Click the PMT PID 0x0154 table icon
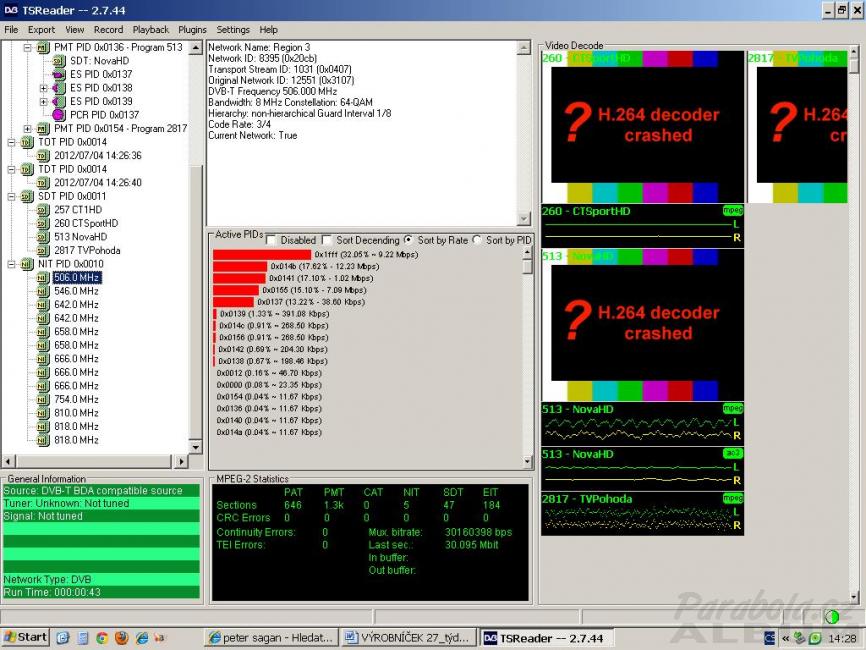Viewport: 866px width, 650px height. [43, 129]
